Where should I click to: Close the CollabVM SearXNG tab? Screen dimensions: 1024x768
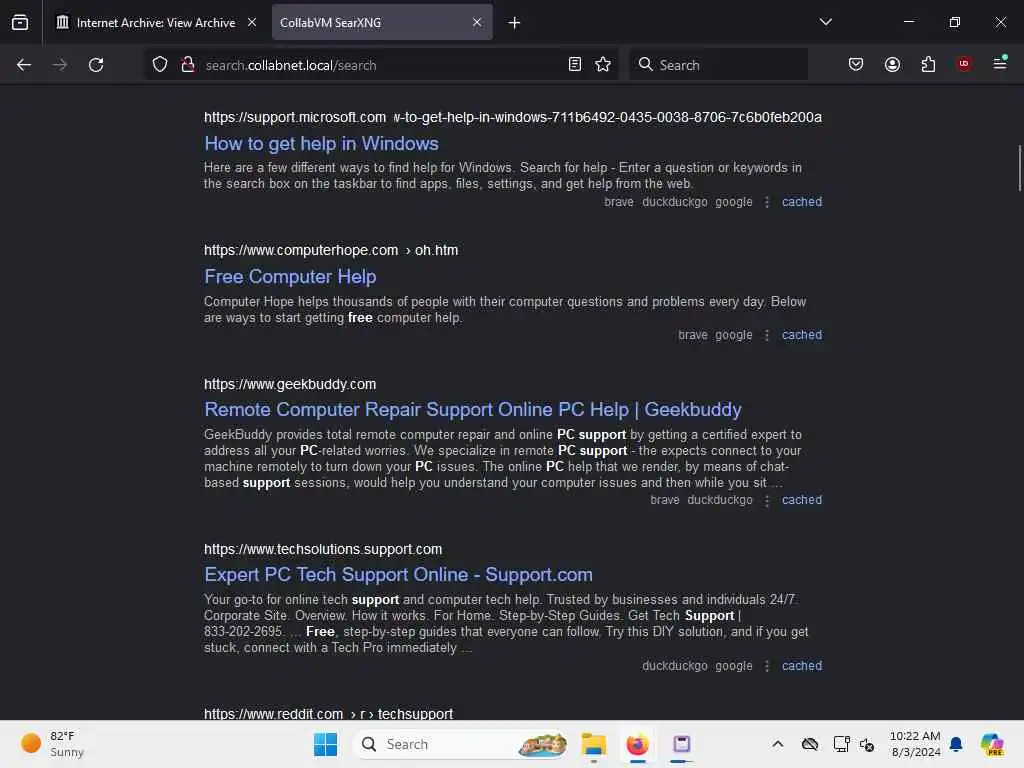pyautogui.click(x=477, y=22)
